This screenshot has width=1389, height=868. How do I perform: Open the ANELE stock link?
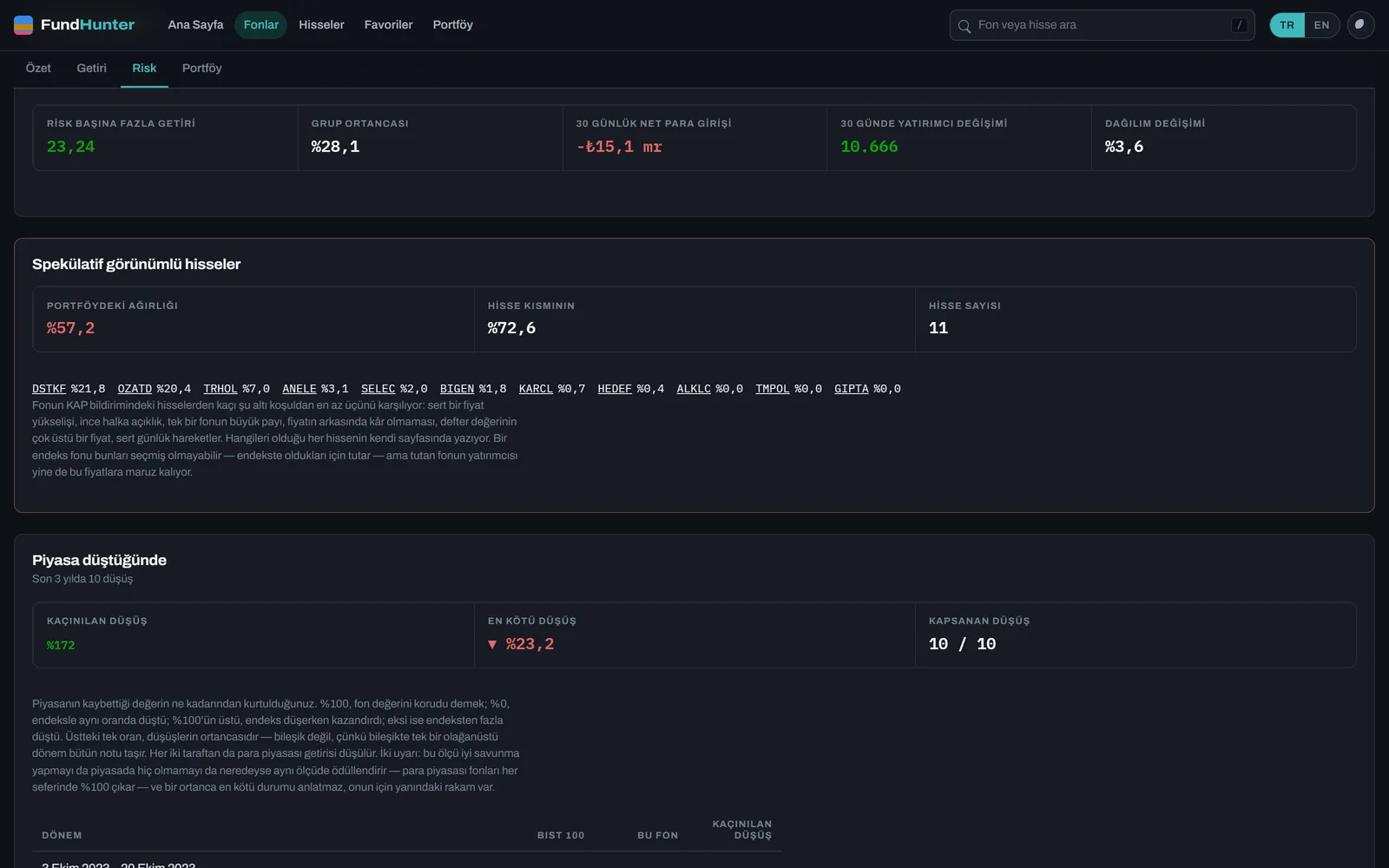pyautogui.click(x=299, y=389)
